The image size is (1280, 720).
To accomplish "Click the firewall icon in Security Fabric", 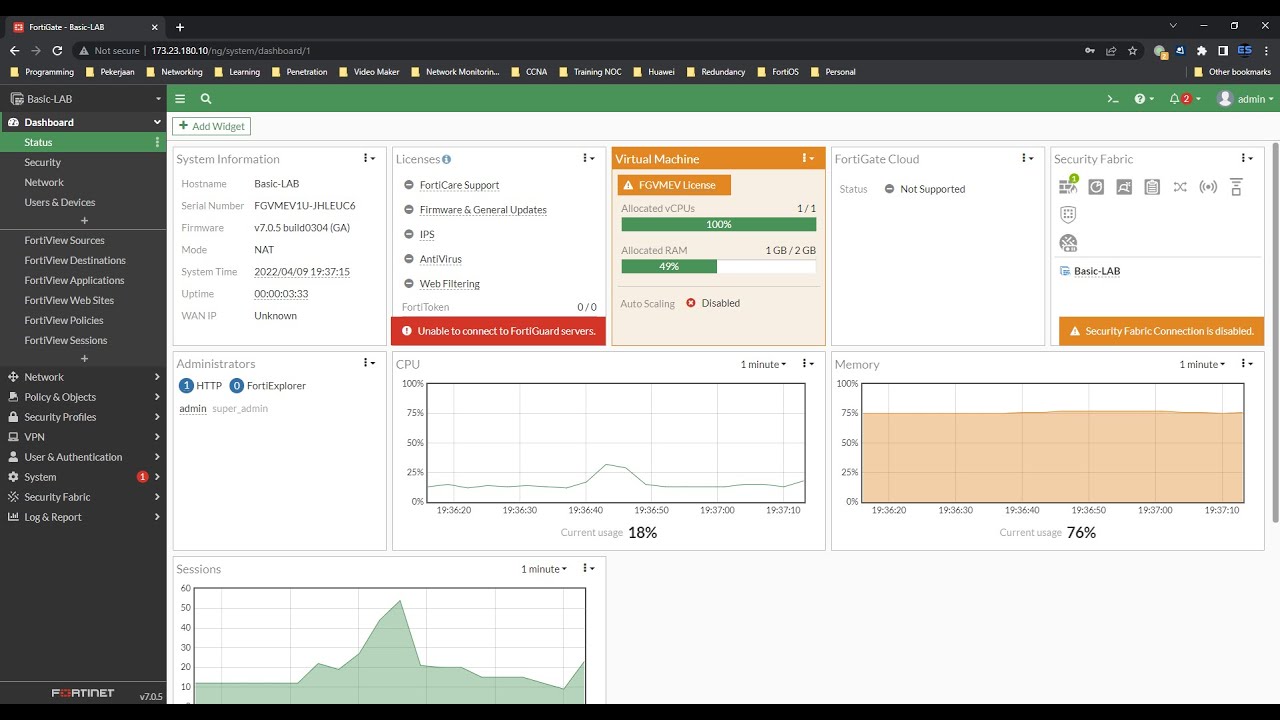I will click(x=1069, y=186).
